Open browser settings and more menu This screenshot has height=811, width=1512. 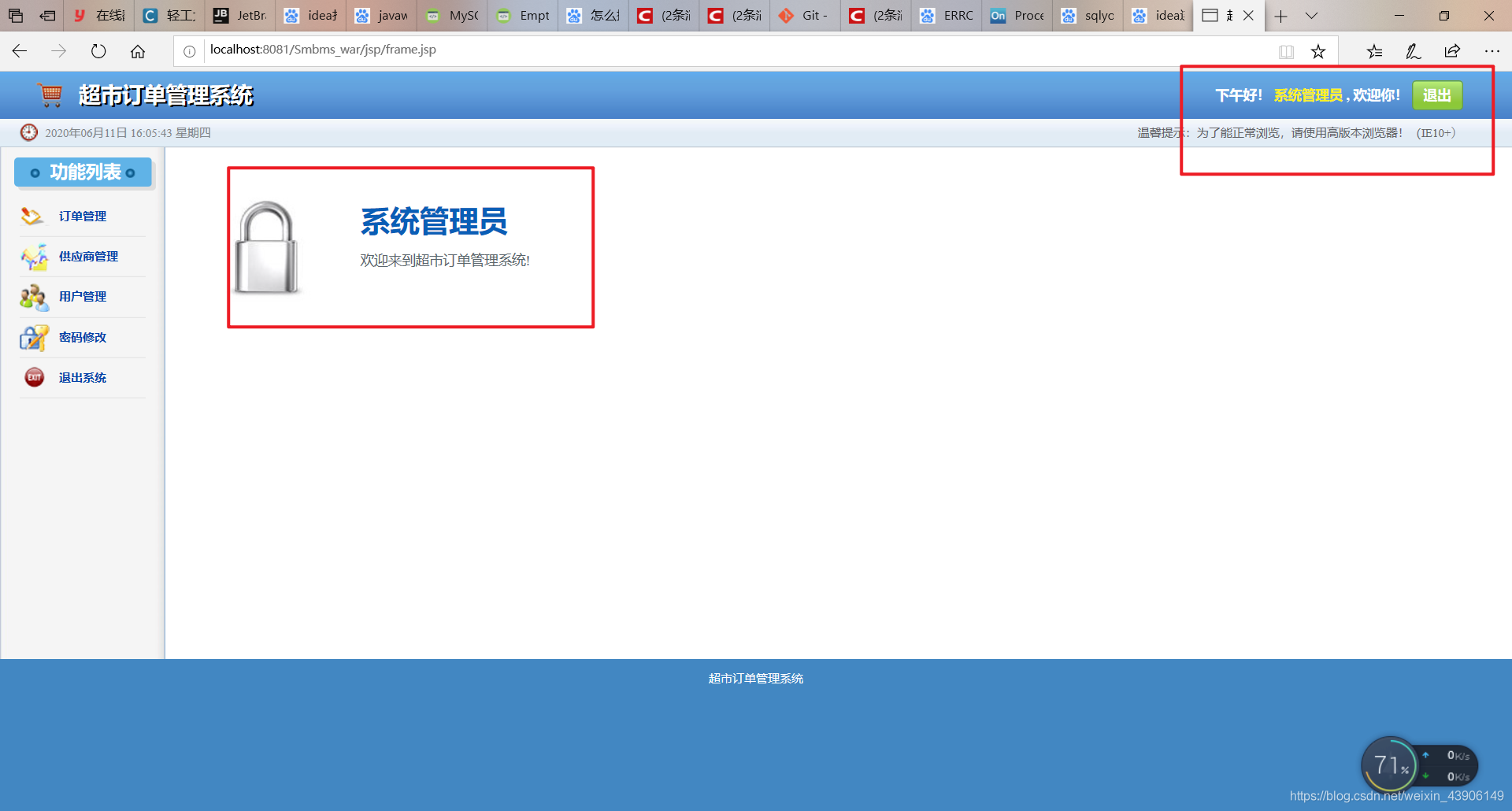click(1492, 52)
